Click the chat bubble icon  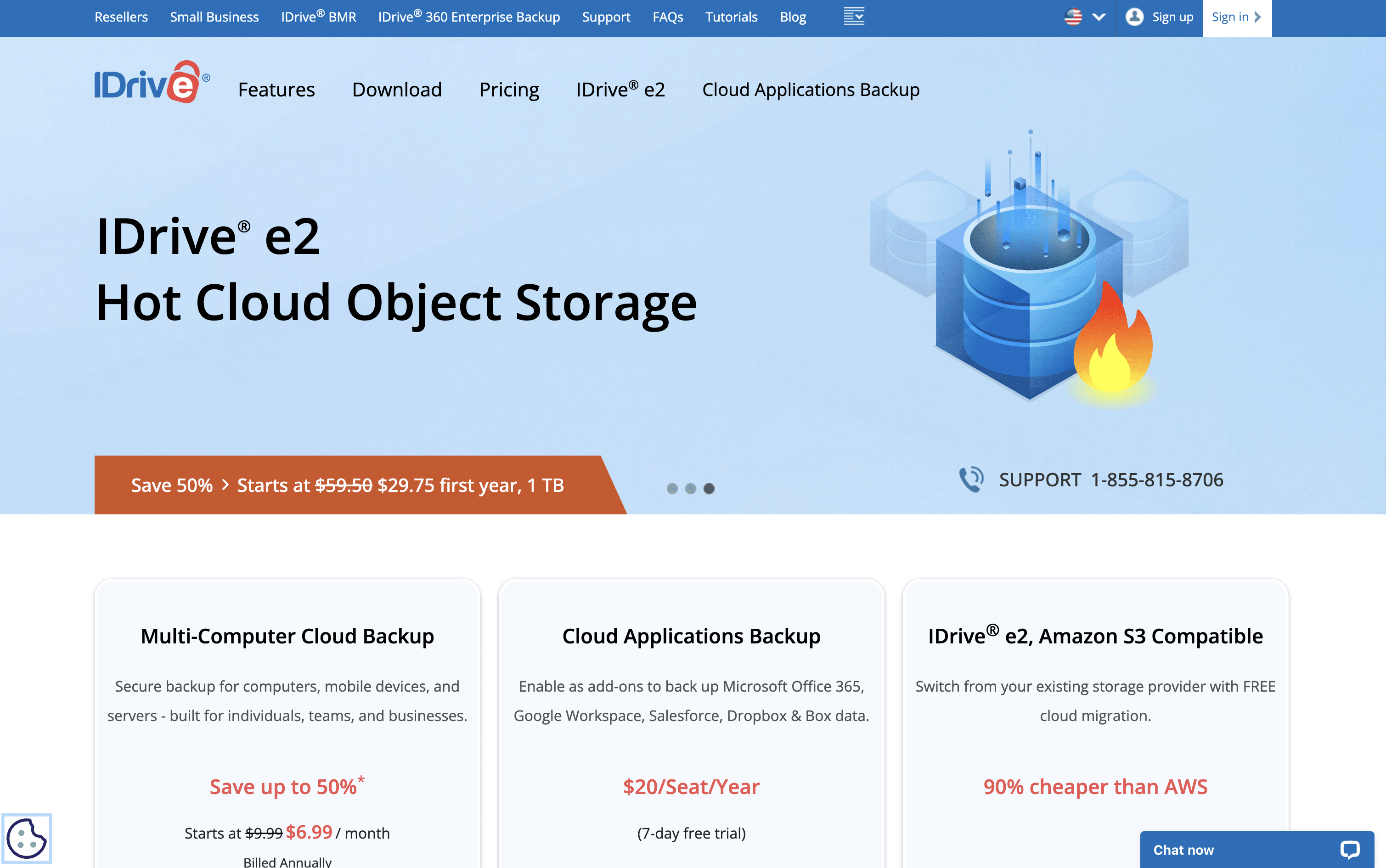[1349, 850]
